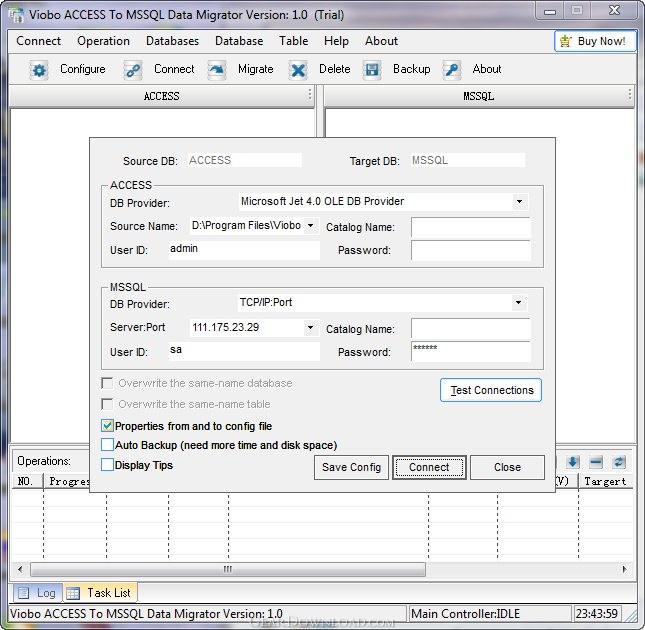The height and width of the screenshot is (630, 645).
Task: Click the ACCESS panel header
Action: pos(162,96)
